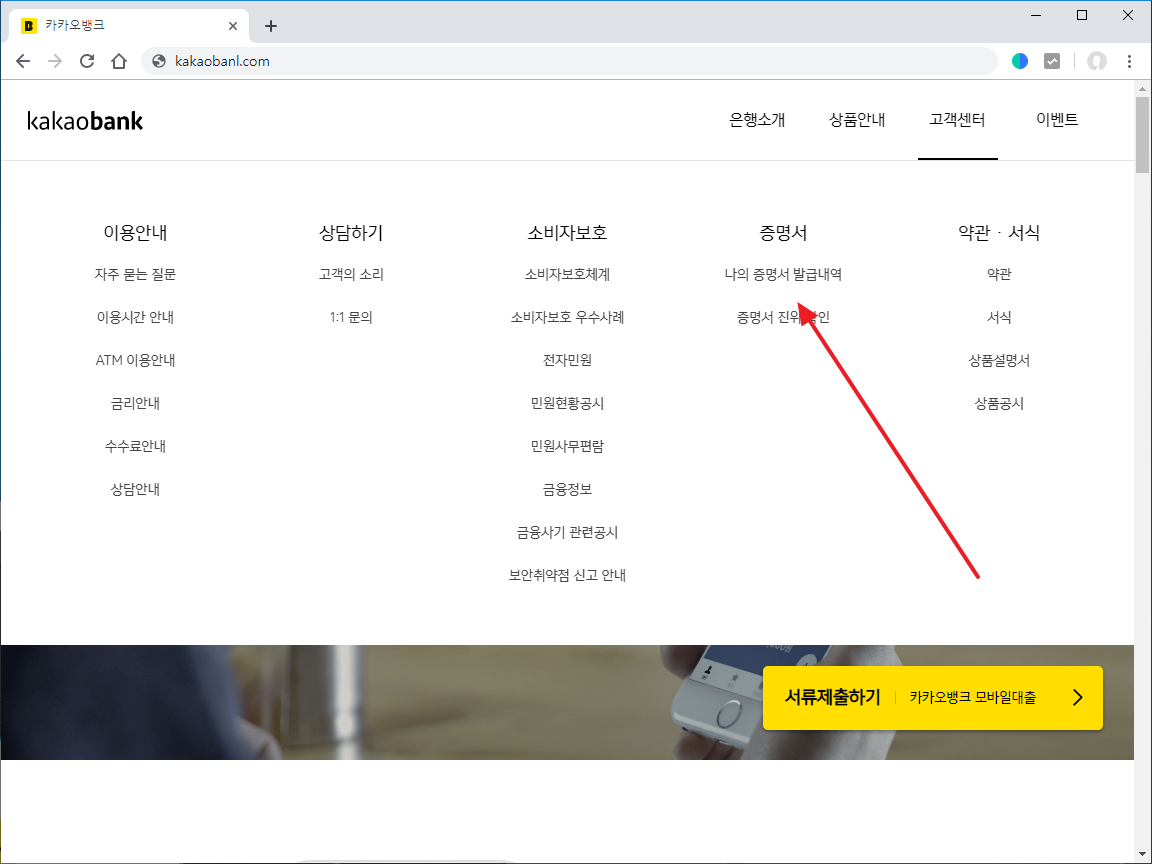The width and height of the screenshot is (1152, 864).
Task: Open the browser home page
Action: 119,61
